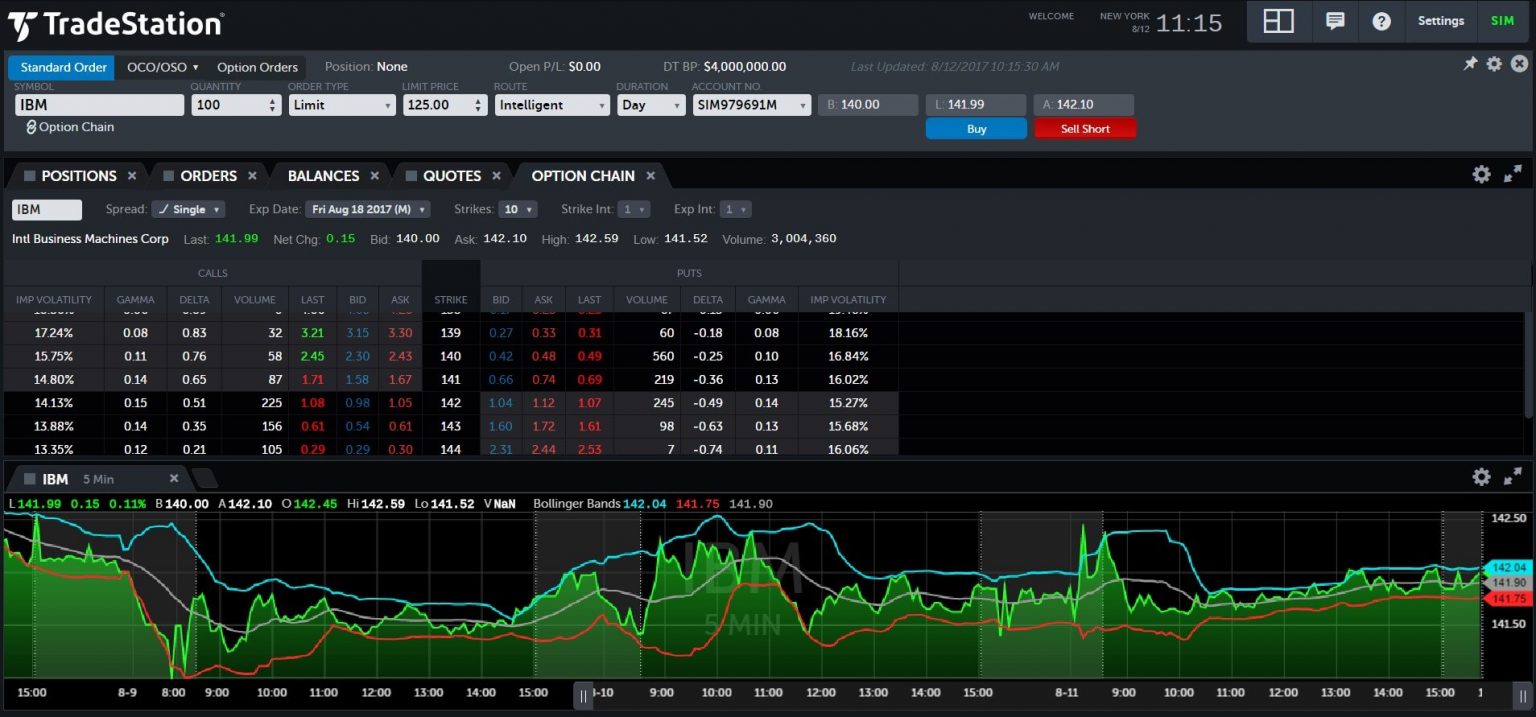Expand the Exp Date dropdown
This screenshot has height=717, width=1536.
click(x=368, y=210)
